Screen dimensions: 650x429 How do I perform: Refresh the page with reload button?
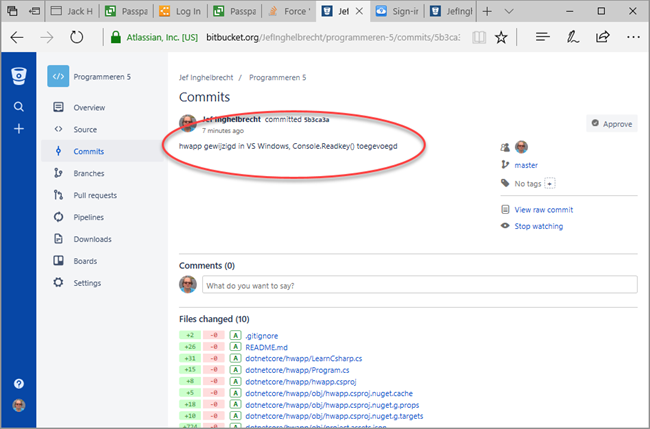point(75,37)
